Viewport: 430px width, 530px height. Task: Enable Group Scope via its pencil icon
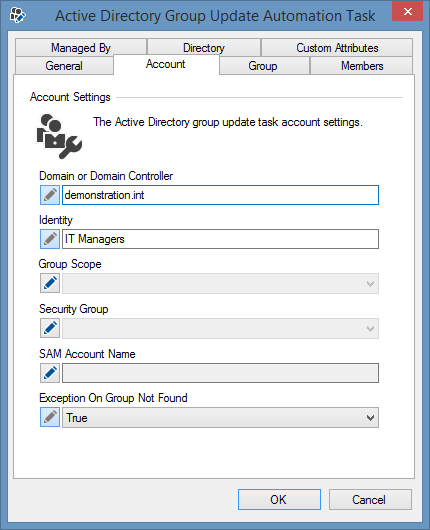coord(50,283)
